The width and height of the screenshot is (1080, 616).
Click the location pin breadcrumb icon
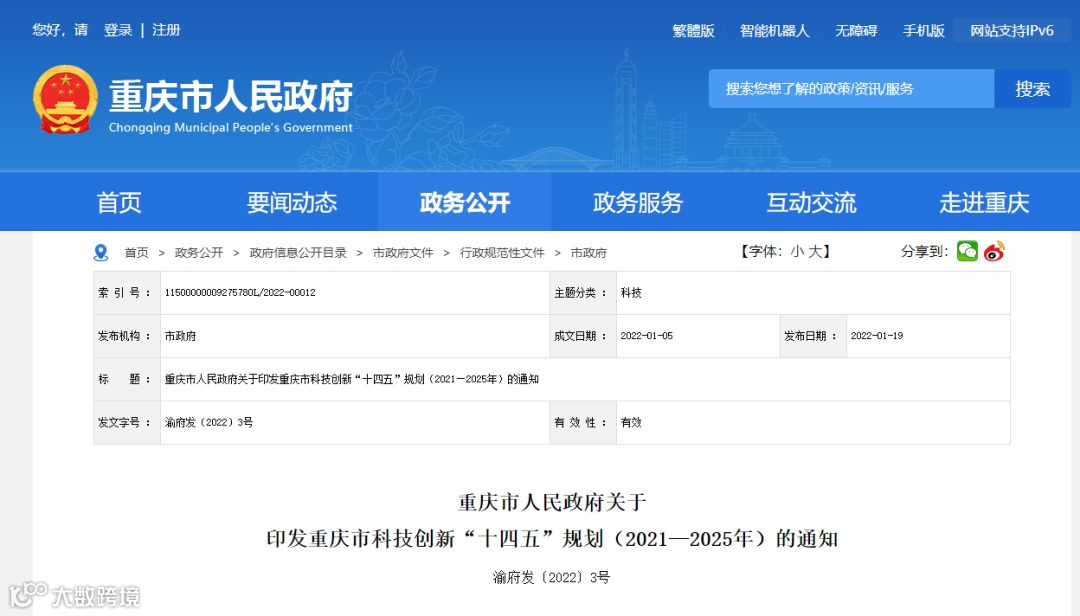(x=101, y=253)
